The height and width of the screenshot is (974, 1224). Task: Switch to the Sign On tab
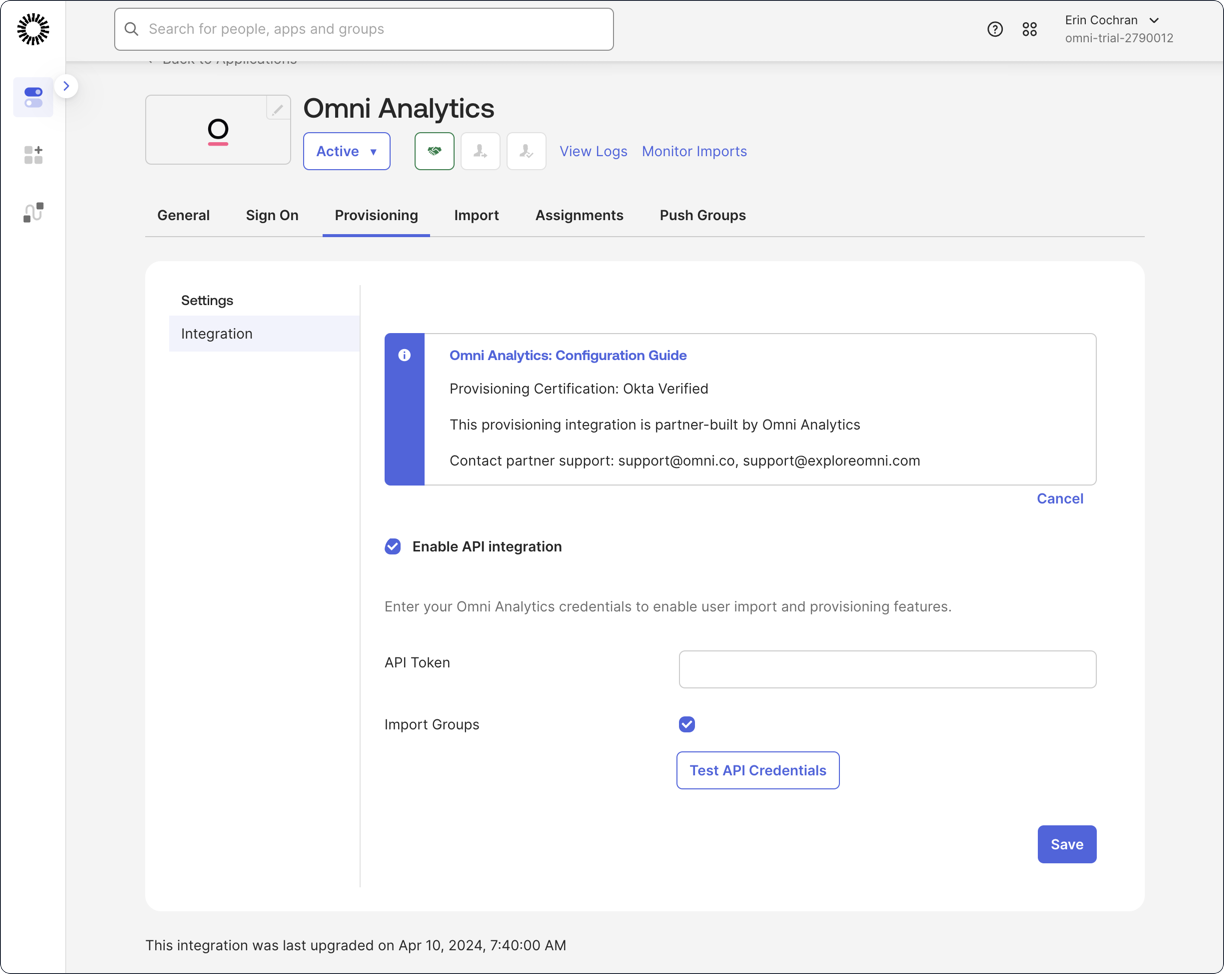(x=272, y=215)
